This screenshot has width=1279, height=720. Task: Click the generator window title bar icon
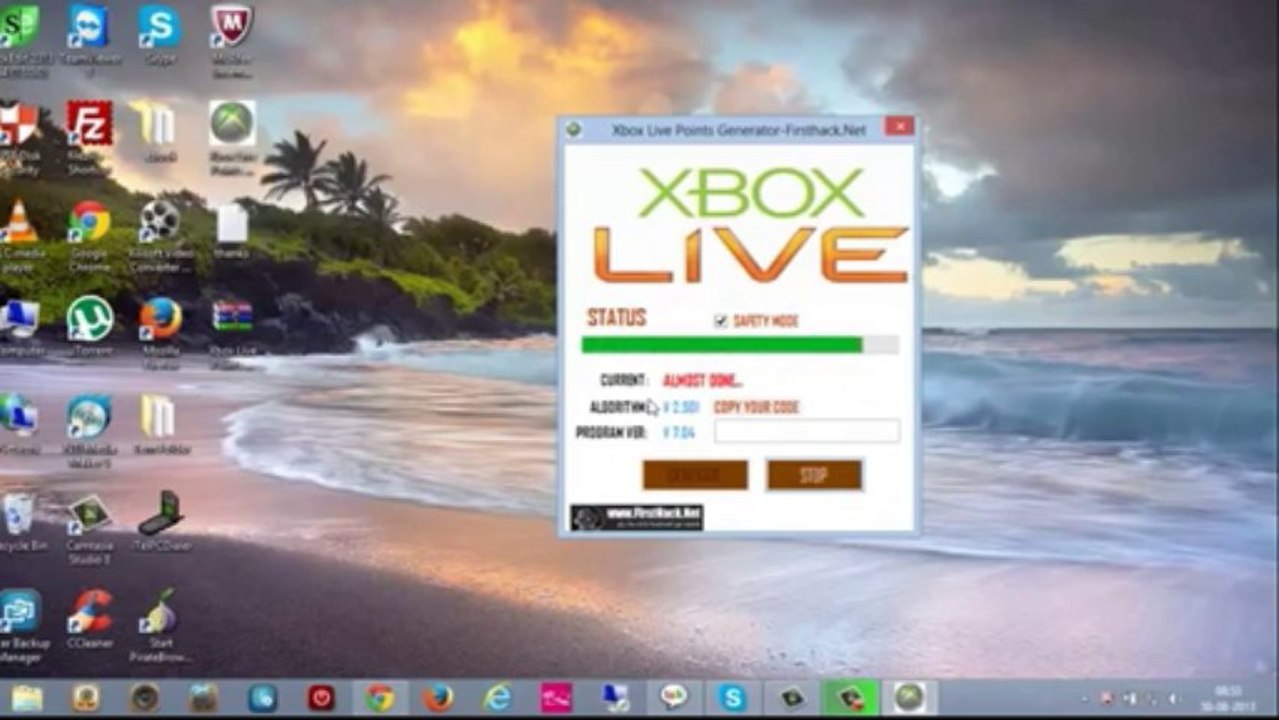tap(573, 129)
